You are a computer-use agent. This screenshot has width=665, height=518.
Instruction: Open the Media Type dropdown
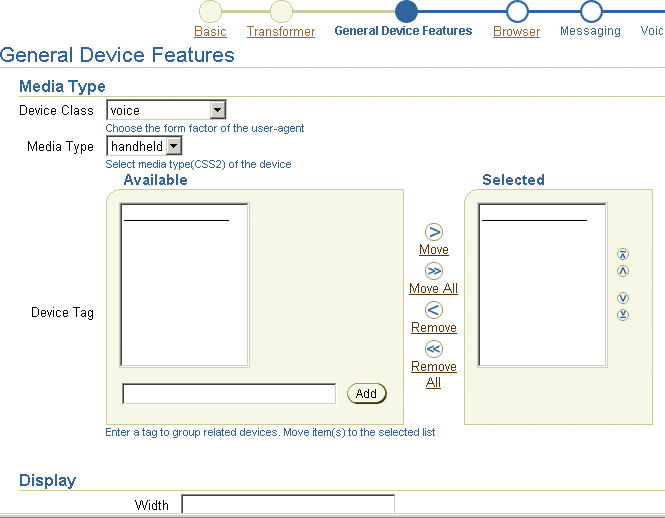click(x=144, y=146)
